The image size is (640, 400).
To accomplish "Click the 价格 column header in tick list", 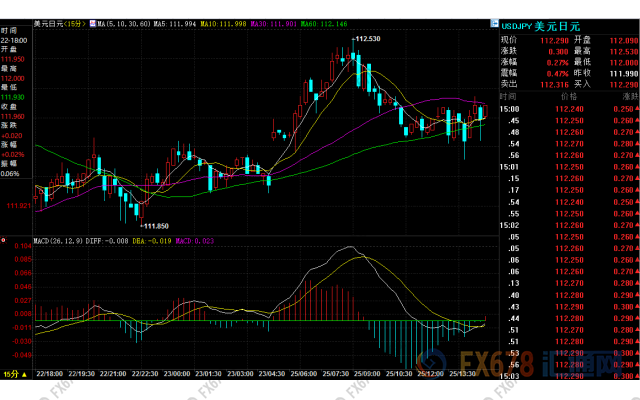I will tap(569, 96).
